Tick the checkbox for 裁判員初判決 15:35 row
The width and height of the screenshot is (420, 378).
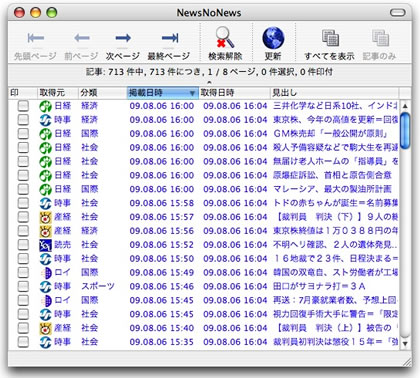[x=23, y=342]
